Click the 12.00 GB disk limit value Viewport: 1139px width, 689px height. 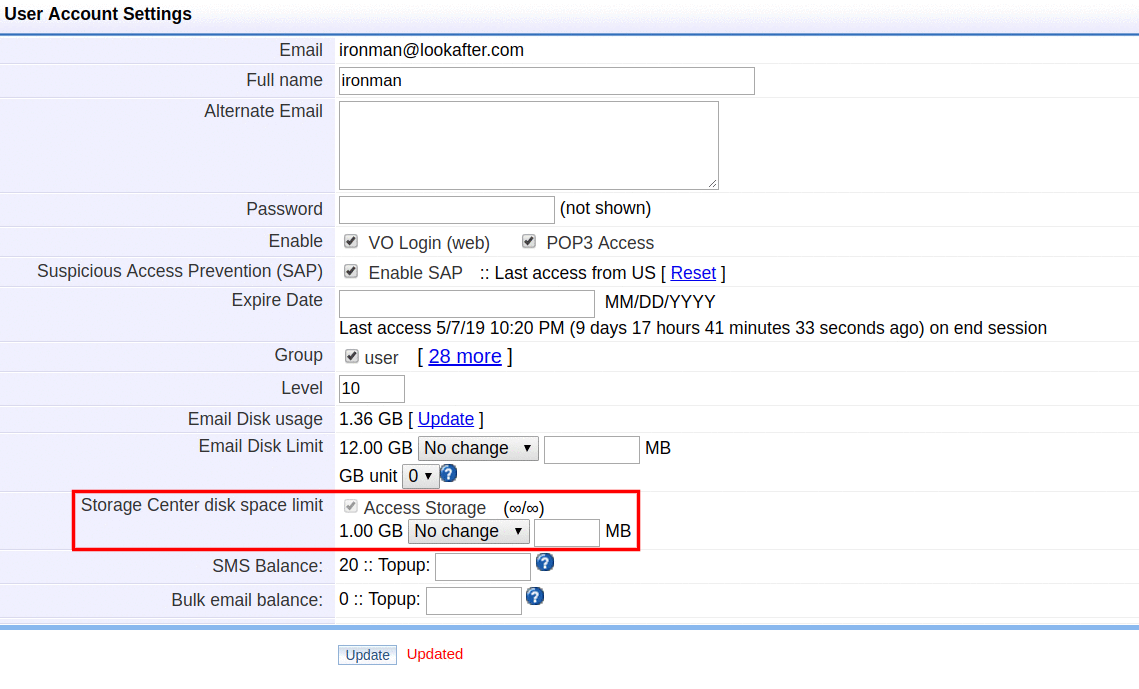376,448
